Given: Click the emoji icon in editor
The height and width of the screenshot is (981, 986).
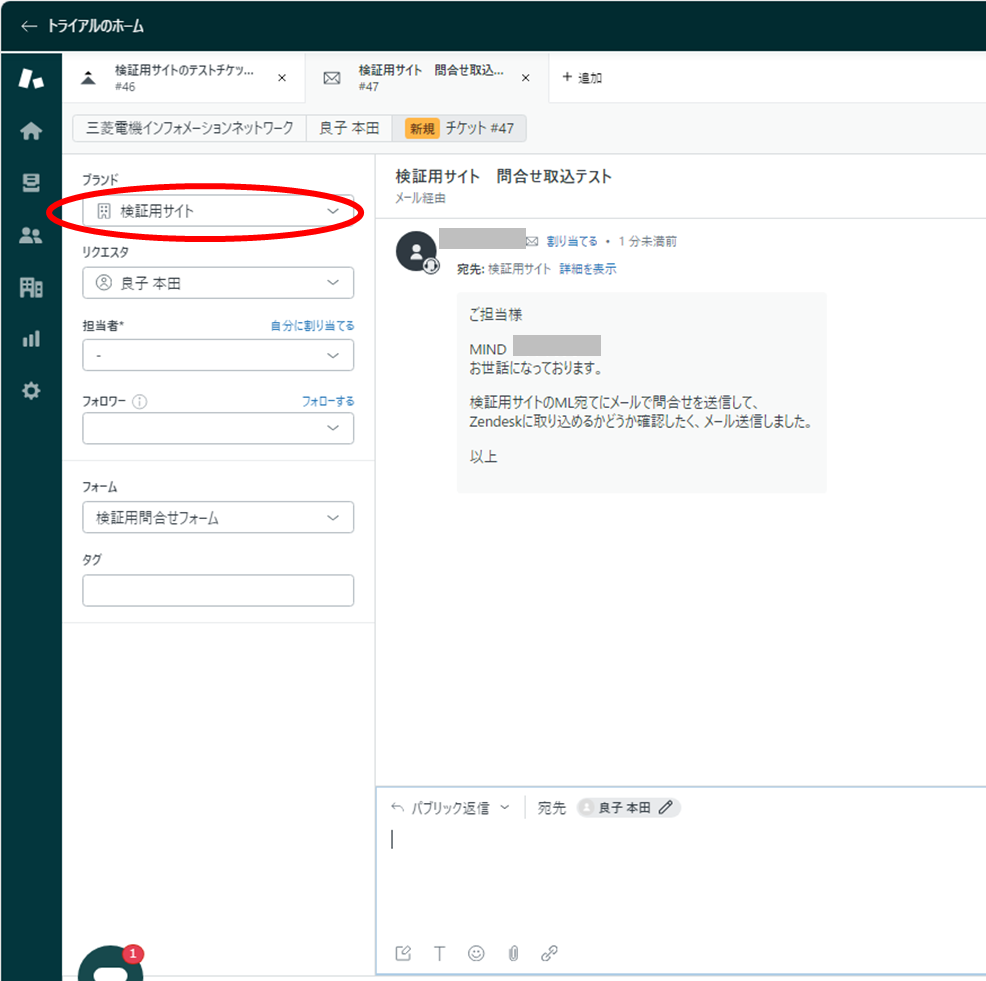Looking at the screenshot, I should (476, 953).
